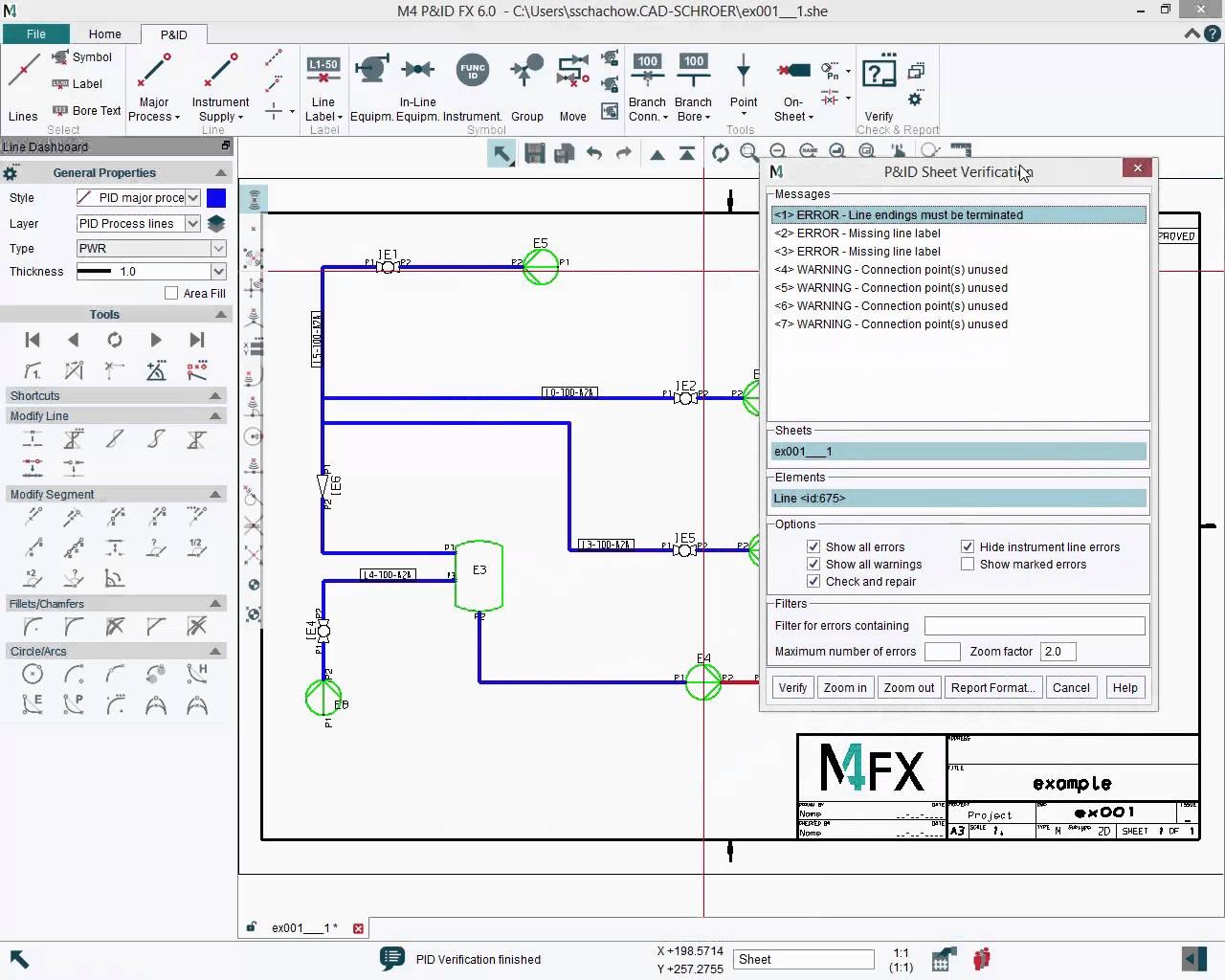1225x980 pixels.
Task: Switch to the Home tab
Action: tap(105, 34)
